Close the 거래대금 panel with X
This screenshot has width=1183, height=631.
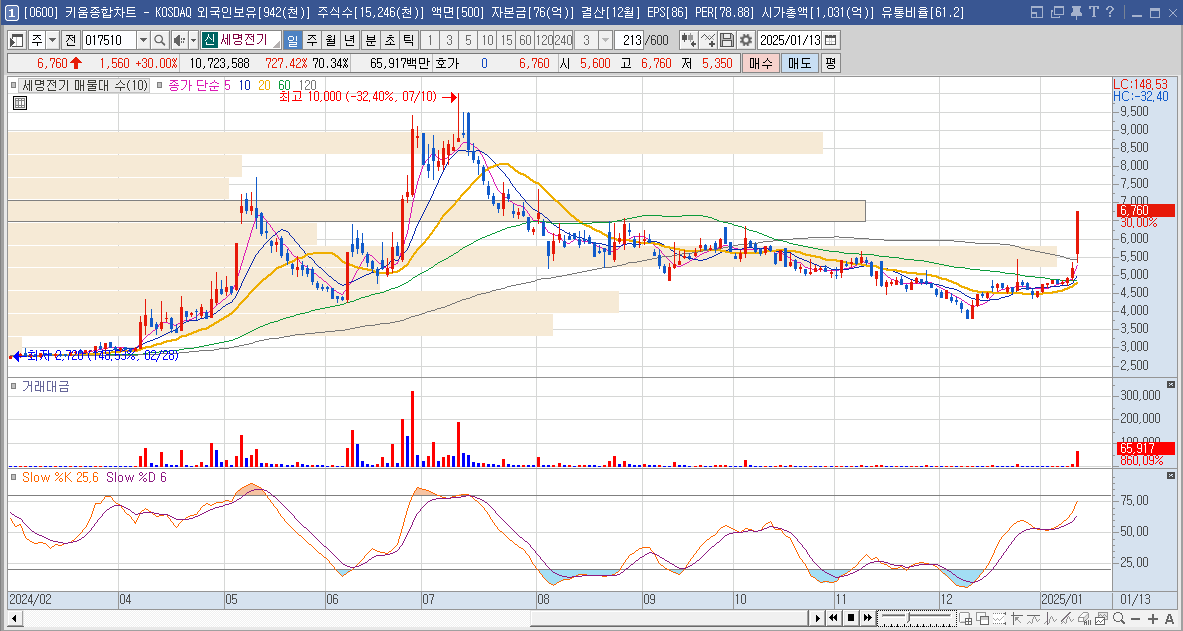point(1171,385)
